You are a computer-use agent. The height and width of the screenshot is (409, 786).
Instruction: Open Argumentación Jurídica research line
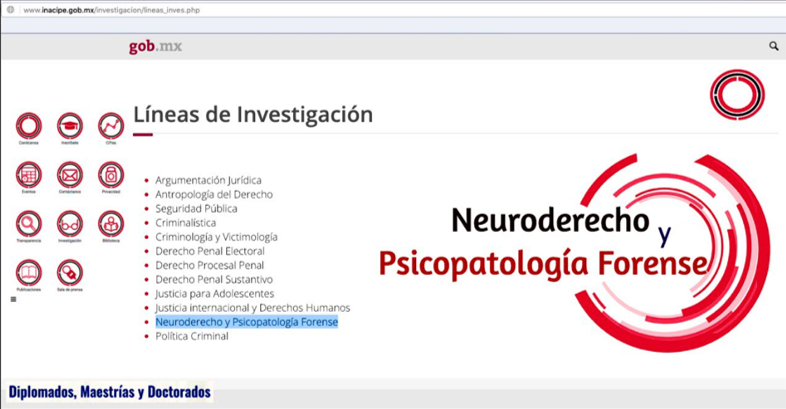tap(208, 180)
